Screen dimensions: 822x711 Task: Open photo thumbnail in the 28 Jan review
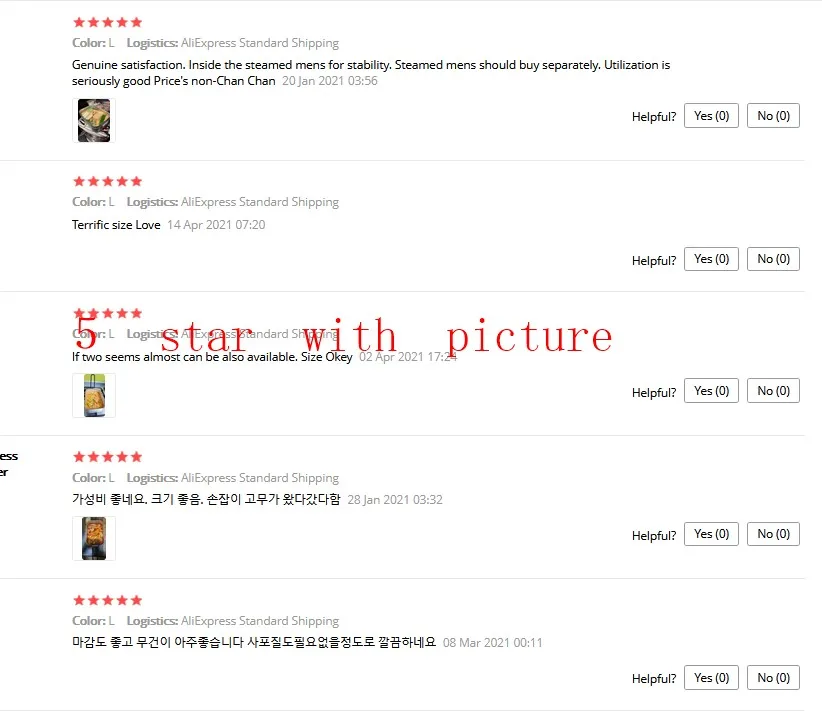click(x=94, y=538)
